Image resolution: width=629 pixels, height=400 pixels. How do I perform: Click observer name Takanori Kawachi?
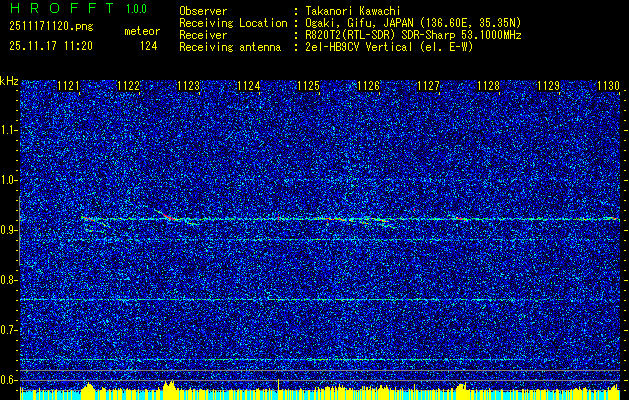point(352,11)
